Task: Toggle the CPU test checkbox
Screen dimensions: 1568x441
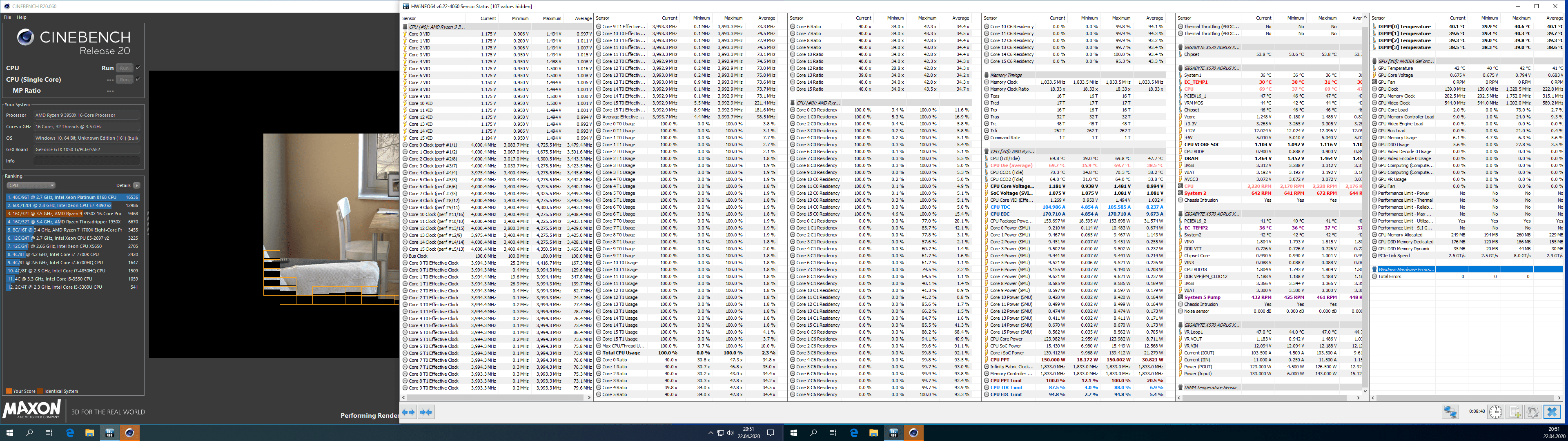Action: pyautogui.click(x=138, y=68)
